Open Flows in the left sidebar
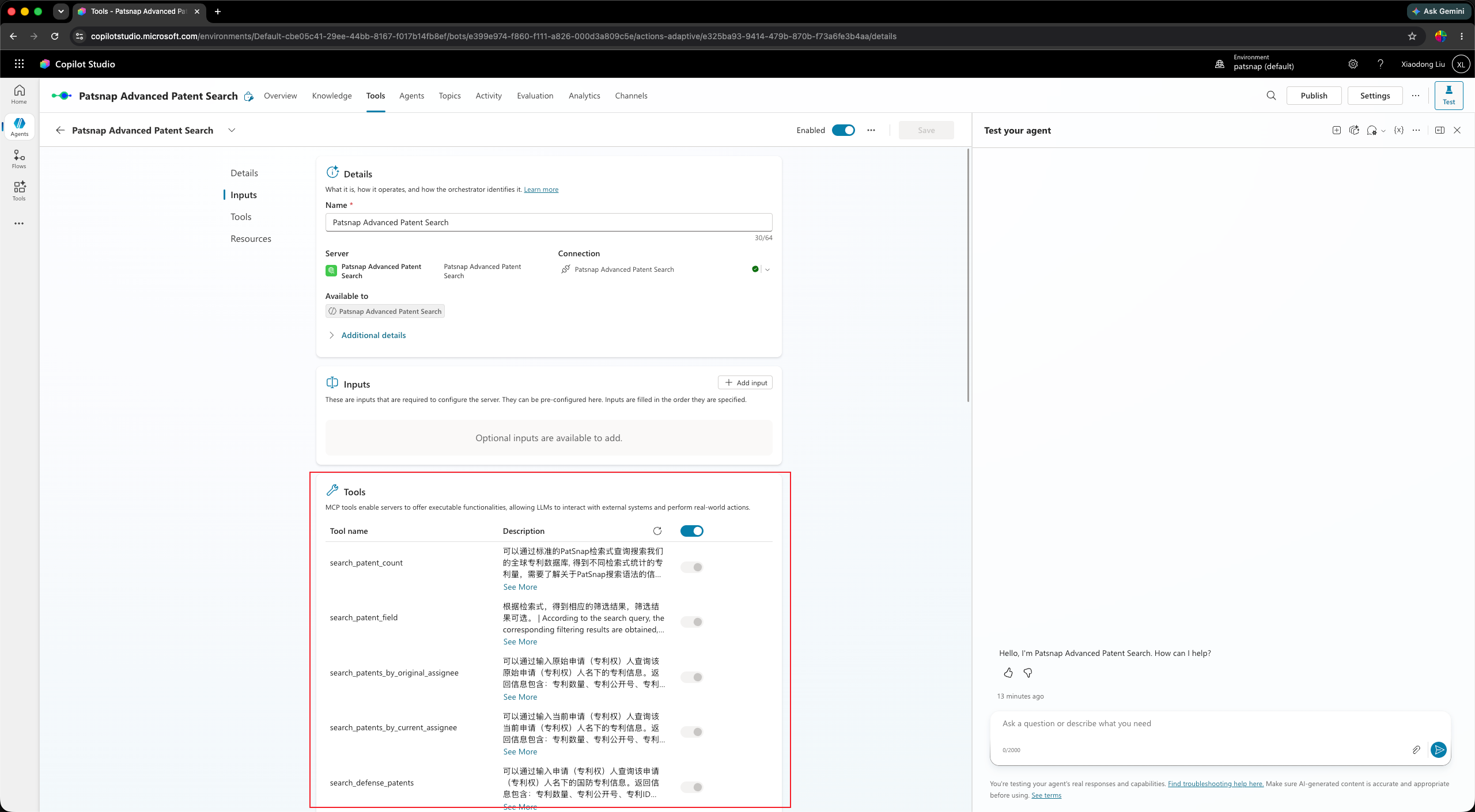 pos(19,159)
